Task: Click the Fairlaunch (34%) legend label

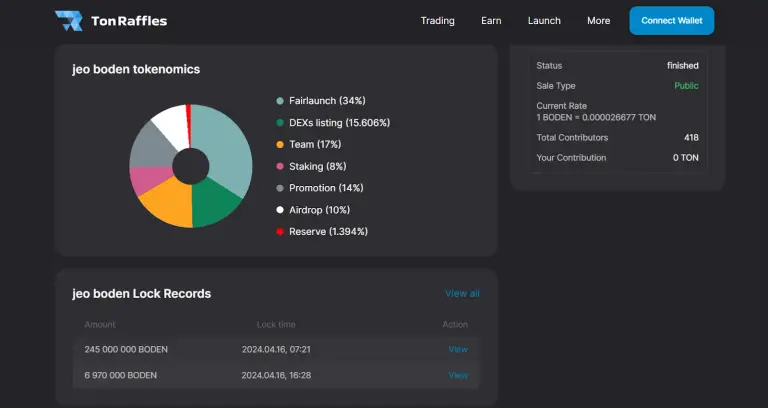Action: tap(327, 101)
